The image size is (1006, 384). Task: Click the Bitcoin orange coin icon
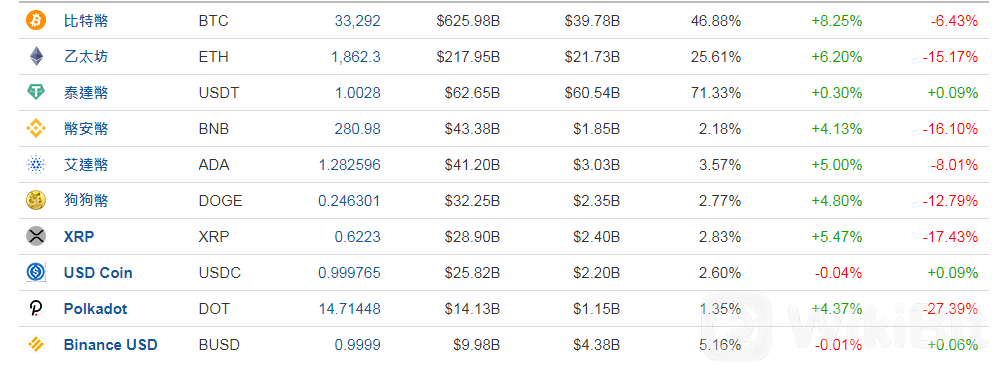36,21
